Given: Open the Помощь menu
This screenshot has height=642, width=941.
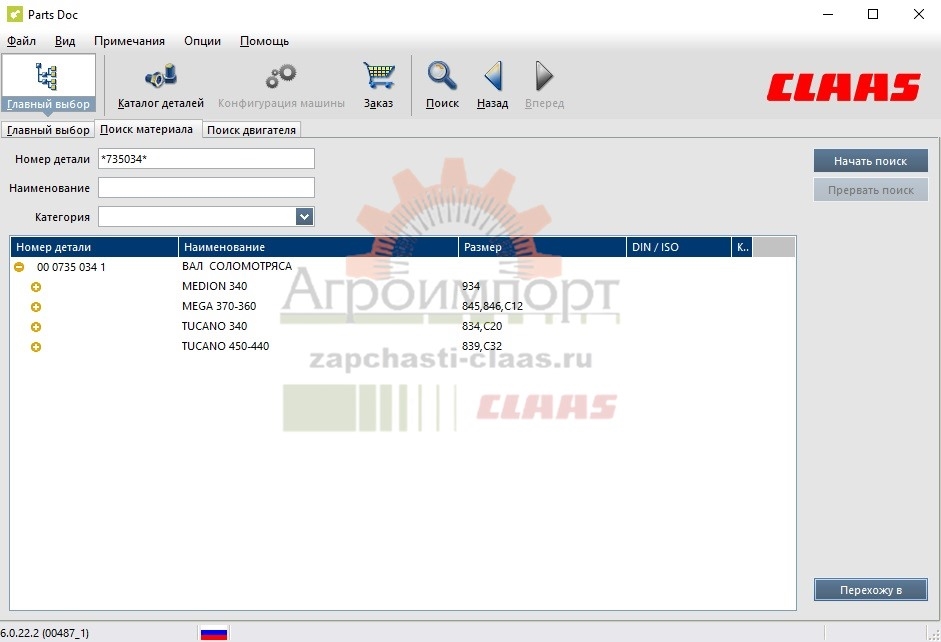Looking at the screenshot, I should [x=264, y=41].
